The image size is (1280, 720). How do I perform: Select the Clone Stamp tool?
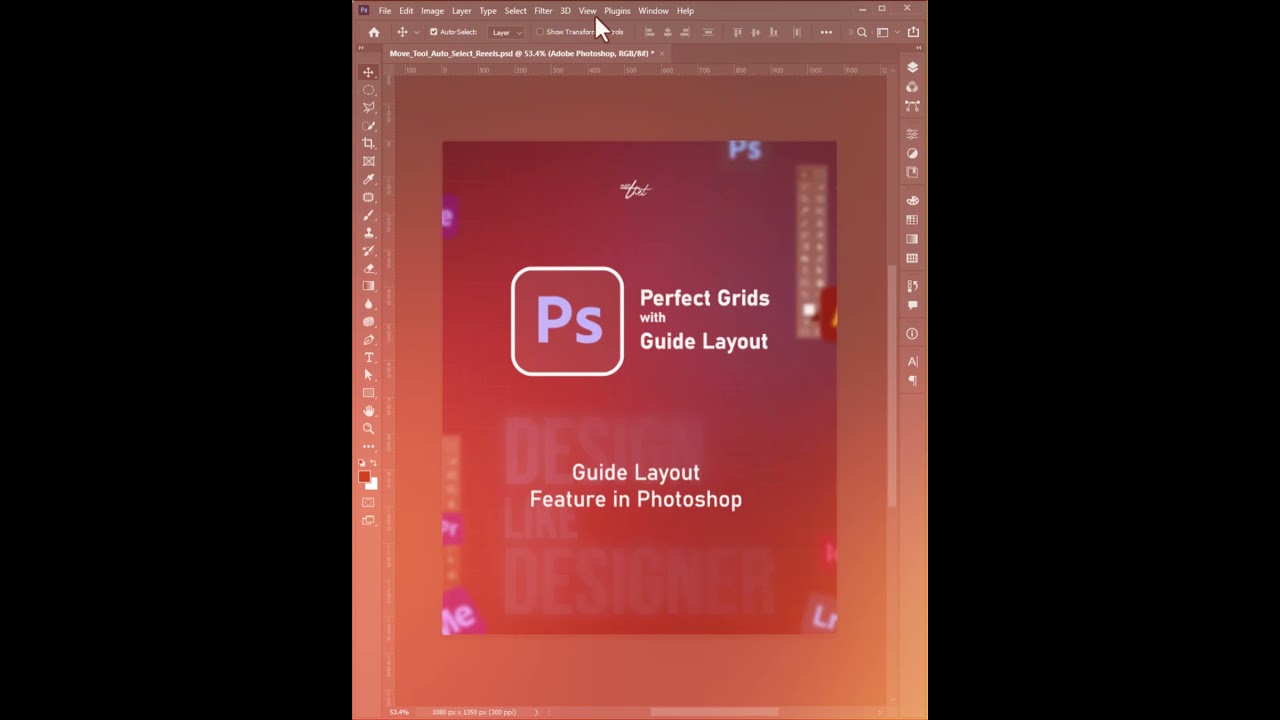click(x=368, y=232)
